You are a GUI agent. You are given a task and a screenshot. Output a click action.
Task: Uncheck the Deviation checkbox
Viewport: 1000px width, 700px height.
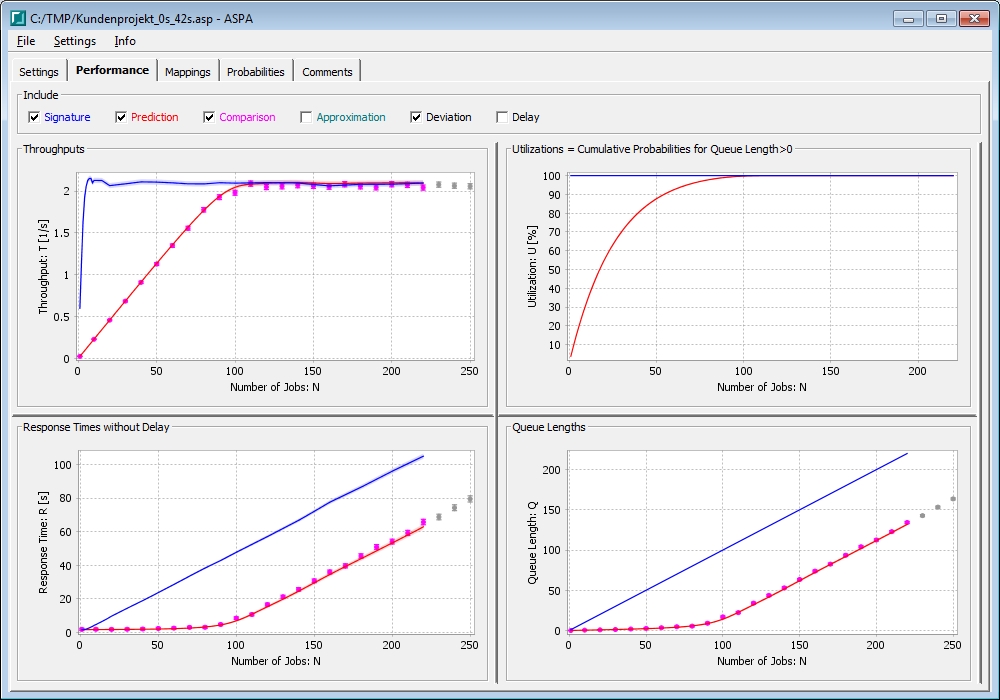tap(416, 117)
